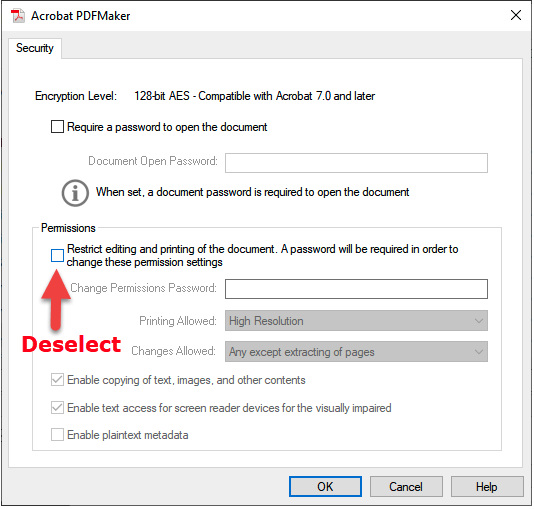Focus the Document Open Password field
This screenshot has width=534, height=509.
(x=356, y=163)
